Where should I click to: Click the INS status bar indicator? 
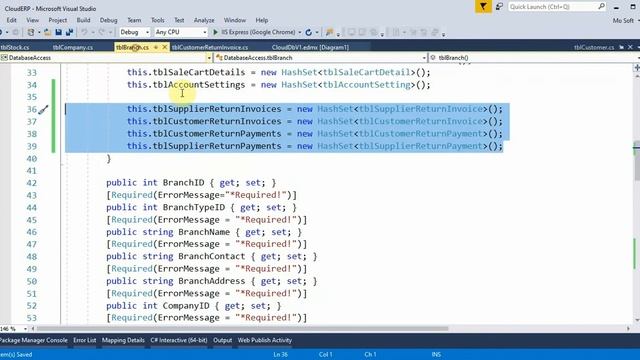(436, 354)
